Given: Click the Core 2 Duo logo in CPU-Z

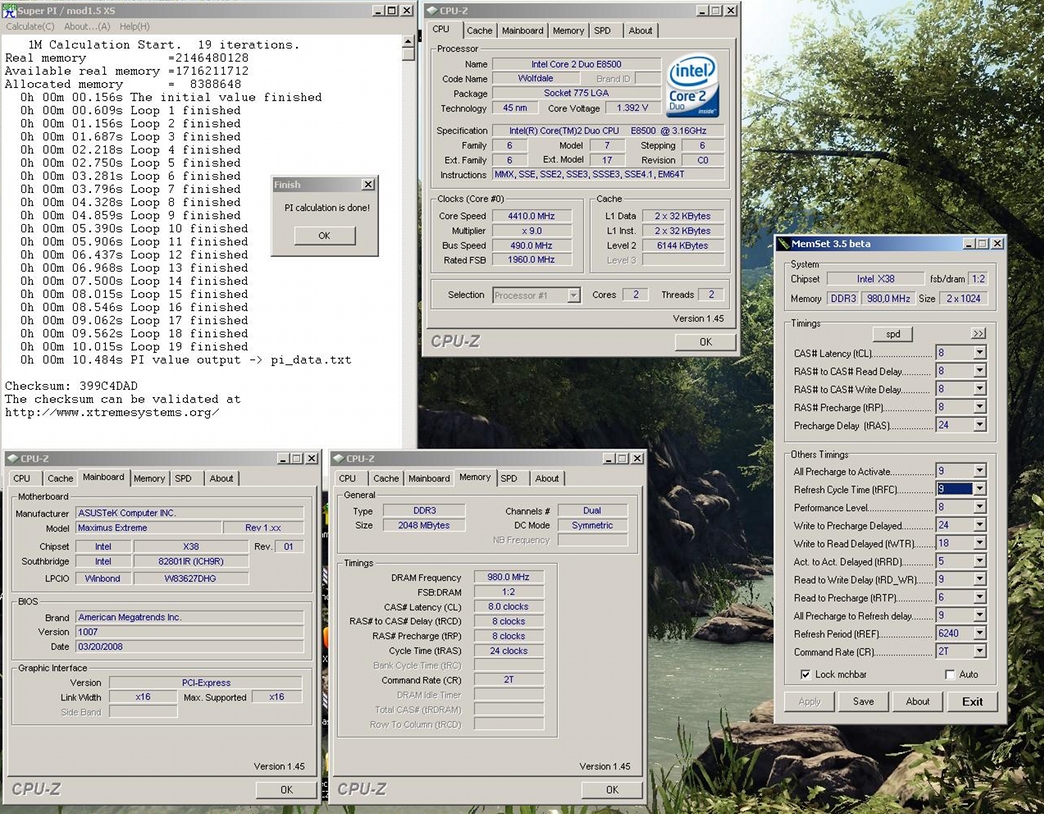Looking at the screenshot, I should pyautogui.click(x=690, y=100).
